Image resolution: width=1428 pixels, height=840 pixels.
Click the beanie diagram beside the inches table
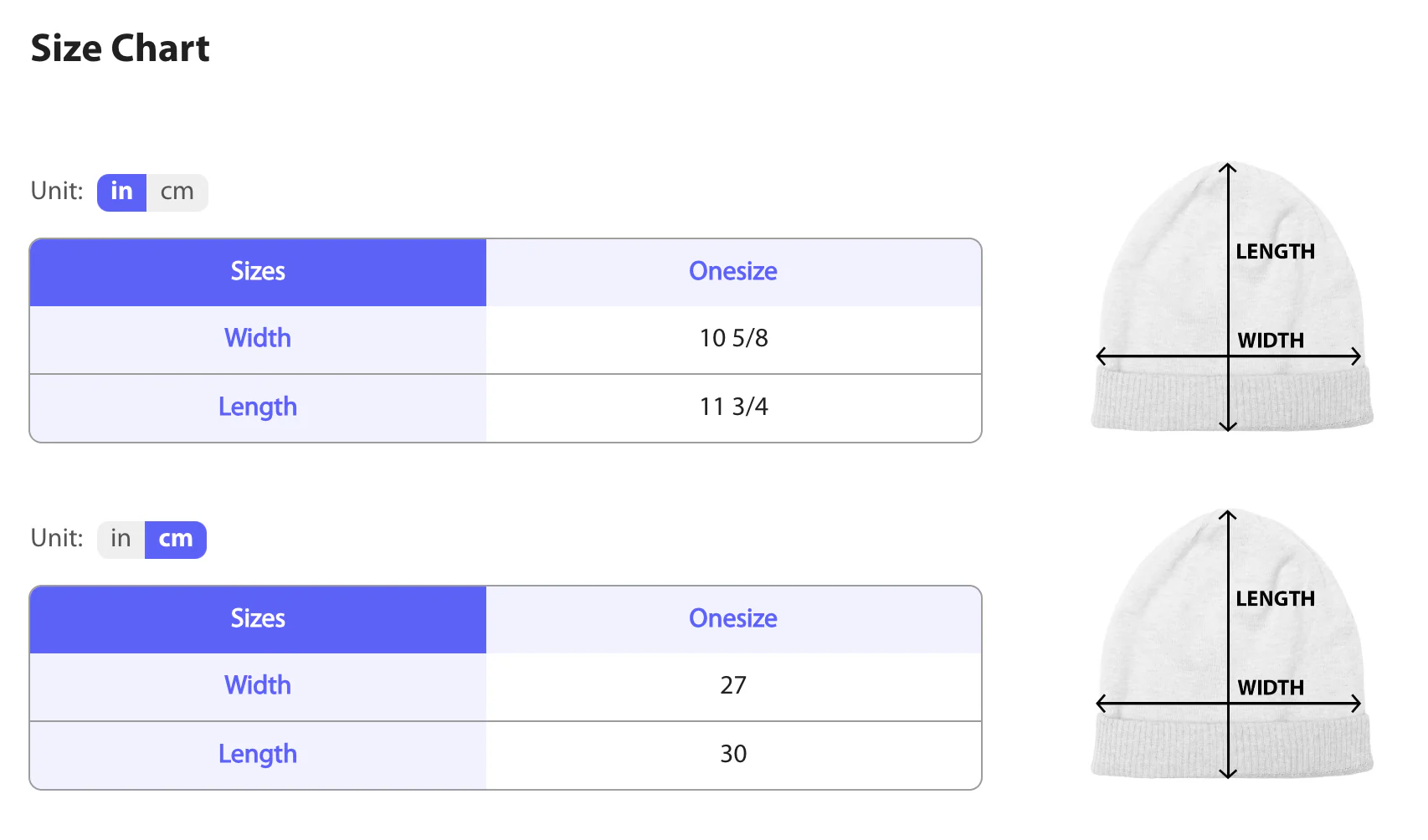click(x=1231, y=297)
